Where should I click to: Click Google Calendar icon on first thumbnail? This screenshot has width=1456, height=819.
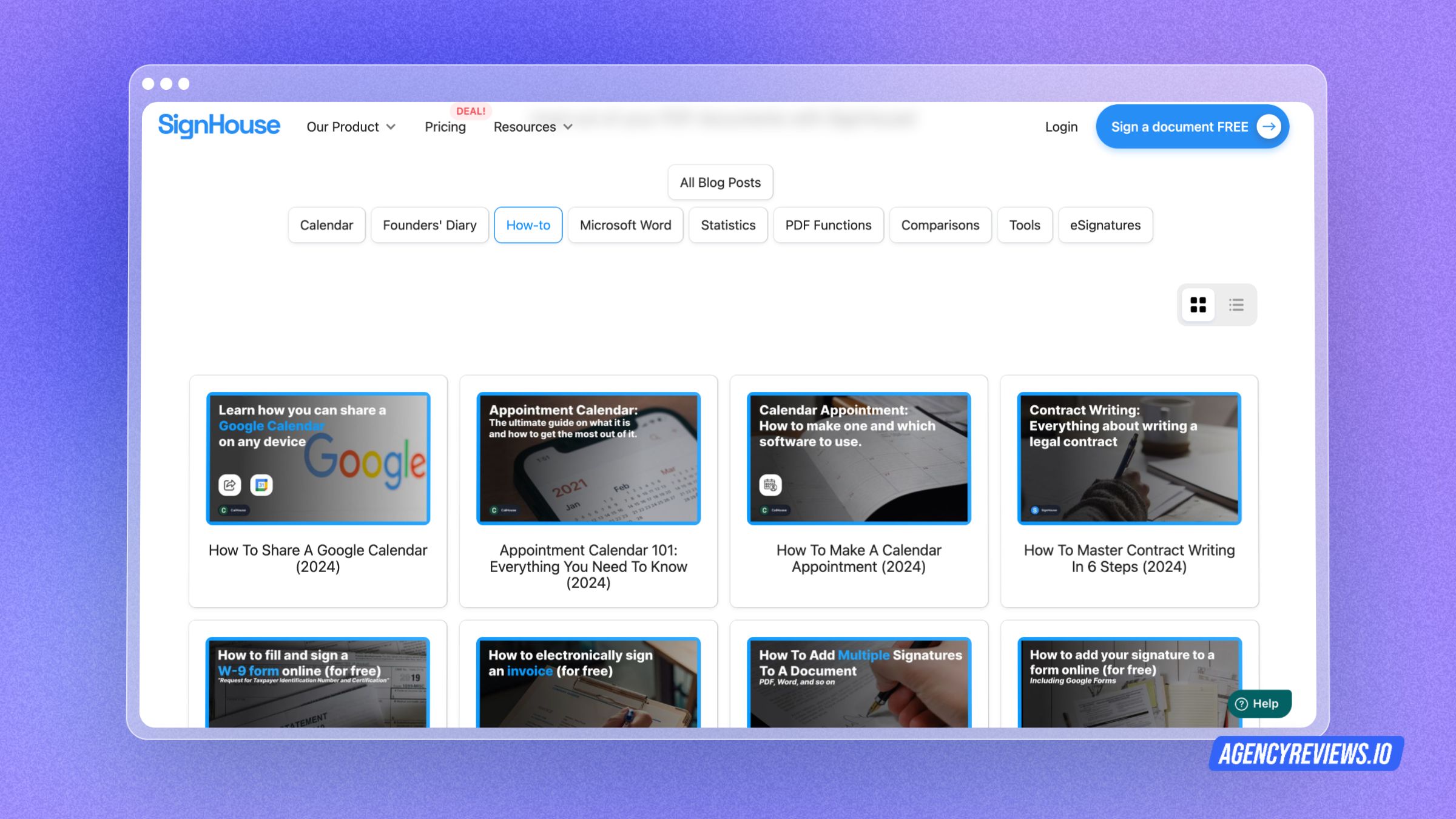tap(261, 485)
